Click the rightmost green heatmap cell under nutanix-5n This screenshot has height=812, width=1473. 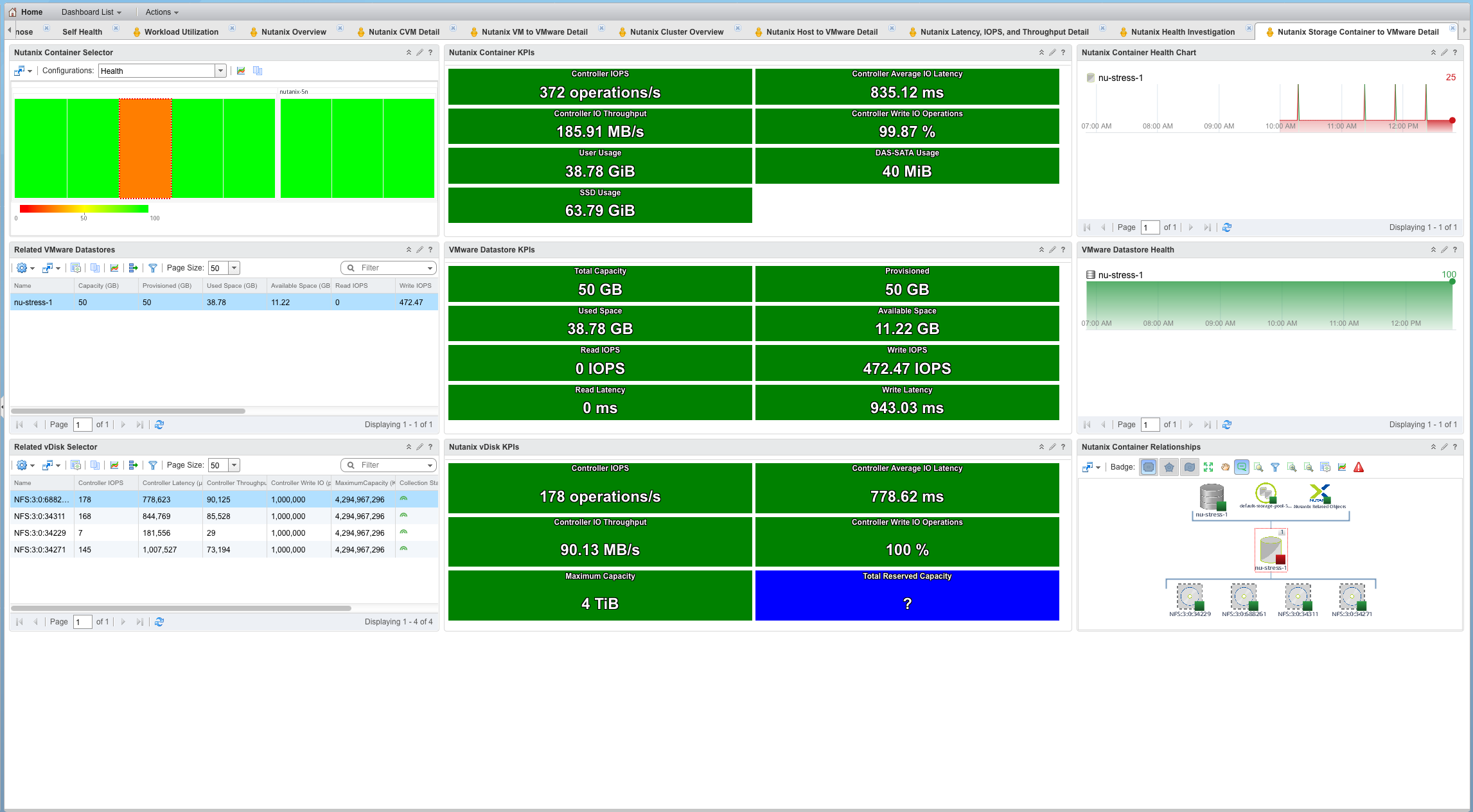click(409, 148)
